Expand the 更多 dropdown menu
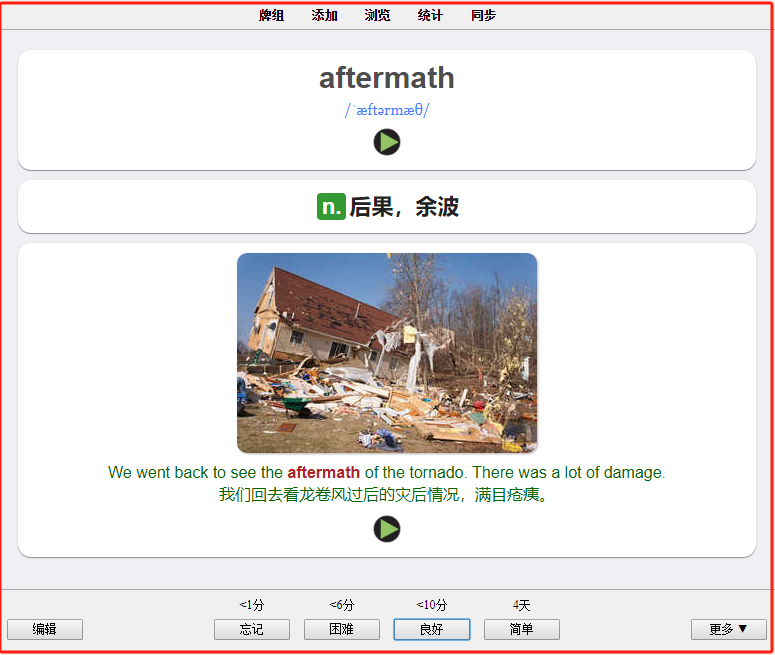This screenshot has width=775, height=655. [x=729, y=629]
